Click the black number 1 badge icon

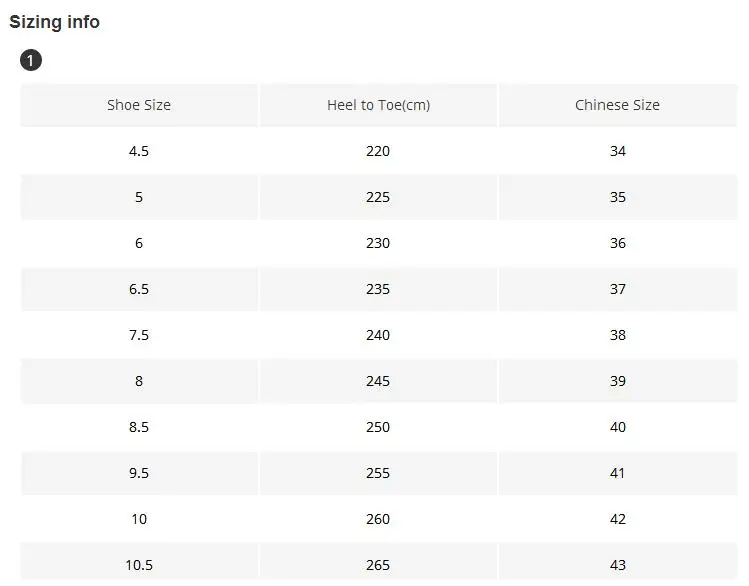(31, 61)
